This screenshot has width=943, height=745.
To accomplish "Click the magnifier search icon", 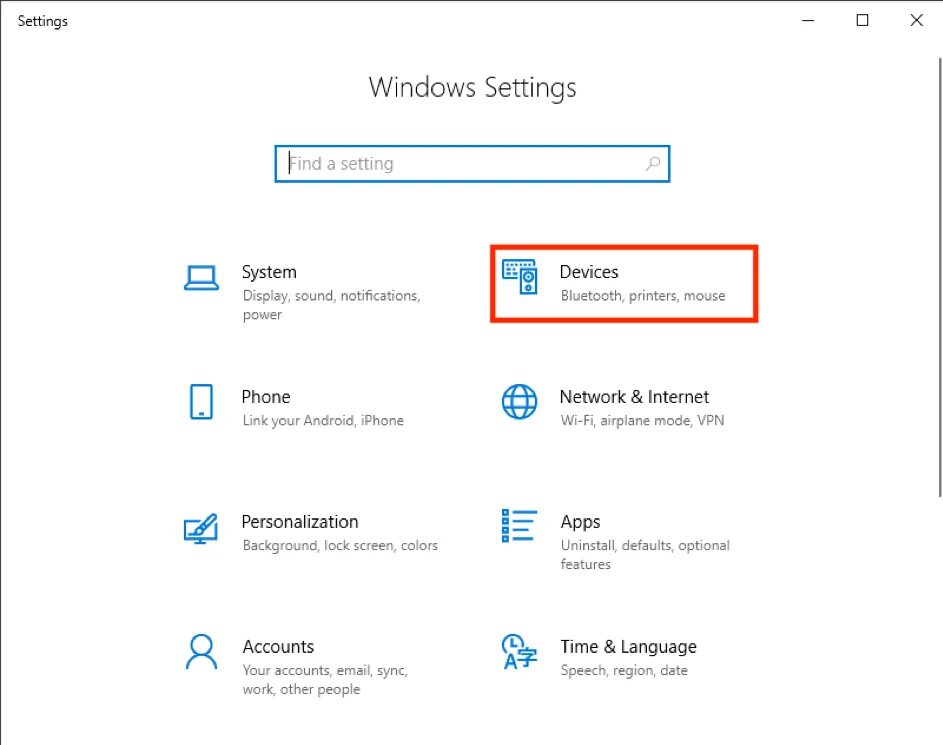I will (x=653, y=164).
